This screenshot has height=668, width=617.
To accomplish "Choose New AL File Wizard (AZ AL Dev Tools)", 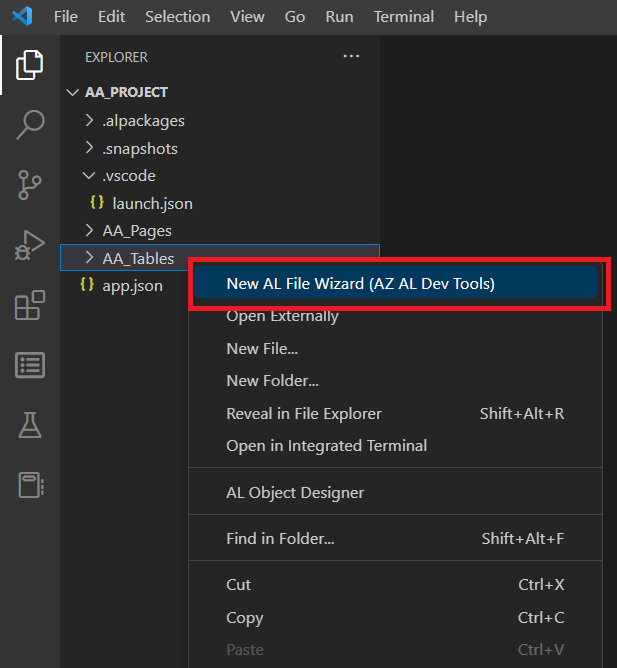I will (395, 283).
